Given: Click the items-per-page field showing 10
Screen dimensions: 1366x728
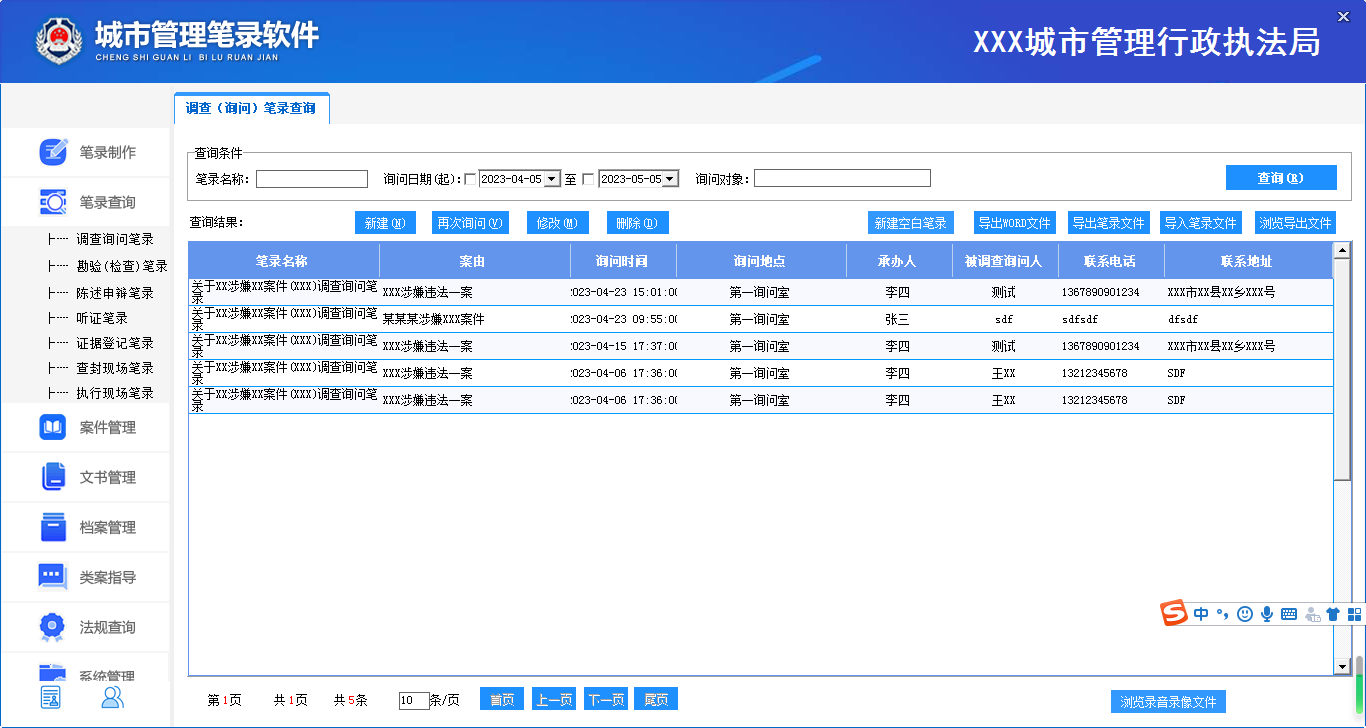Looking at the screenshot, I should (413, 700).
